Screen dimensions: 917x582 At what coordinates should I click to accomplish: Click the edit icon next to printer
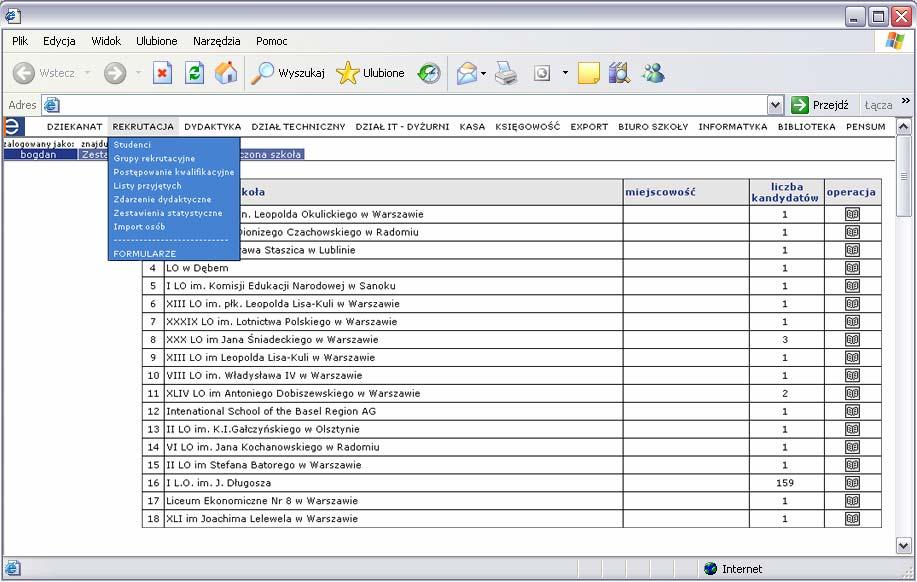click(542, 73)
